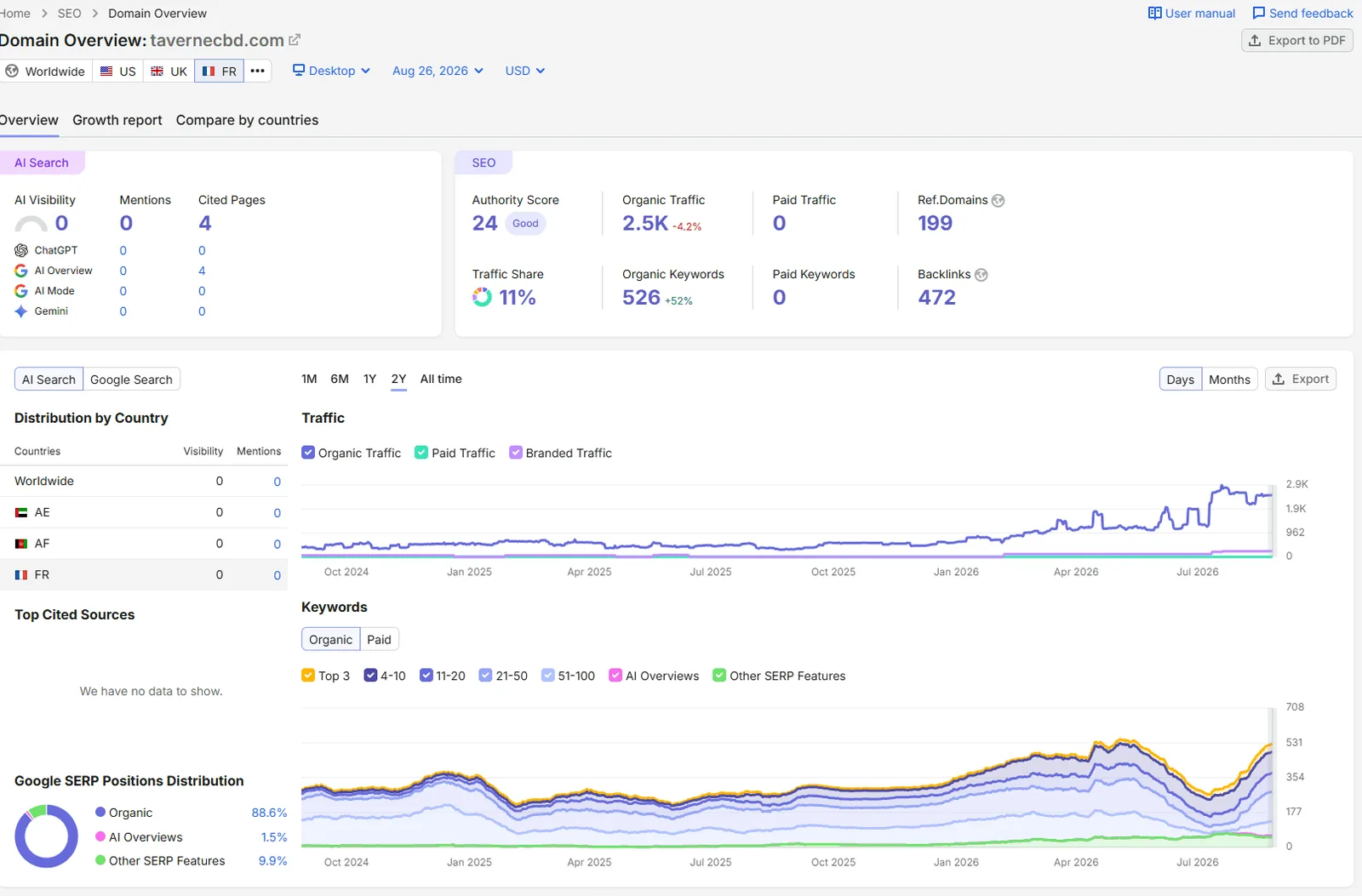1362x896 pixels.
Task: Switch to the Overview tab
Action: [x=29, y=120]
